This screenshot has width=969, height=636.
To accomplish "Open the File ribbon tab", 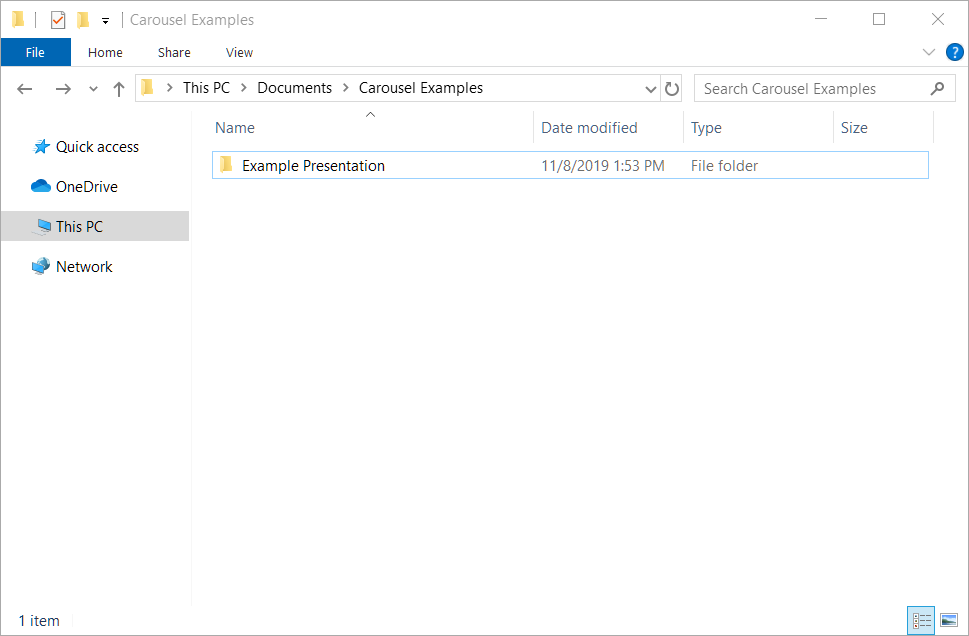I will [x=35, y=53].
